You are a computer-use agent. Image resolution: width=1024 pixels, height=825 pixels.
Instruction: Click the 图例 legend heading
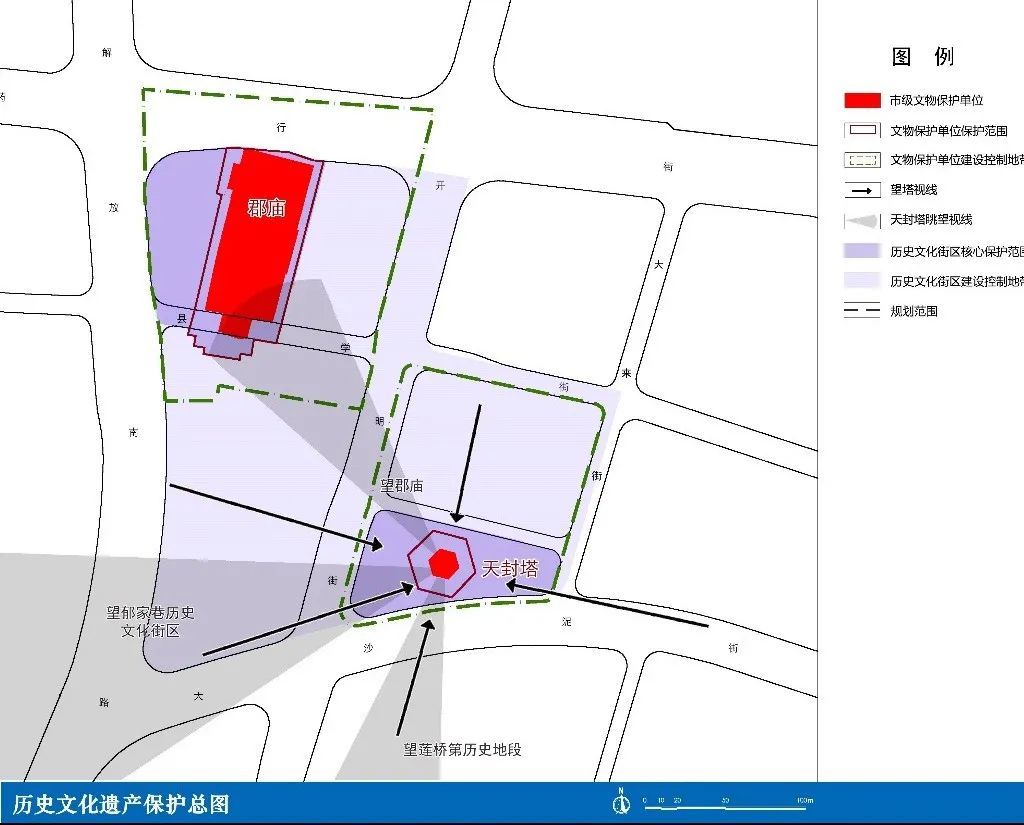(923, 57)
